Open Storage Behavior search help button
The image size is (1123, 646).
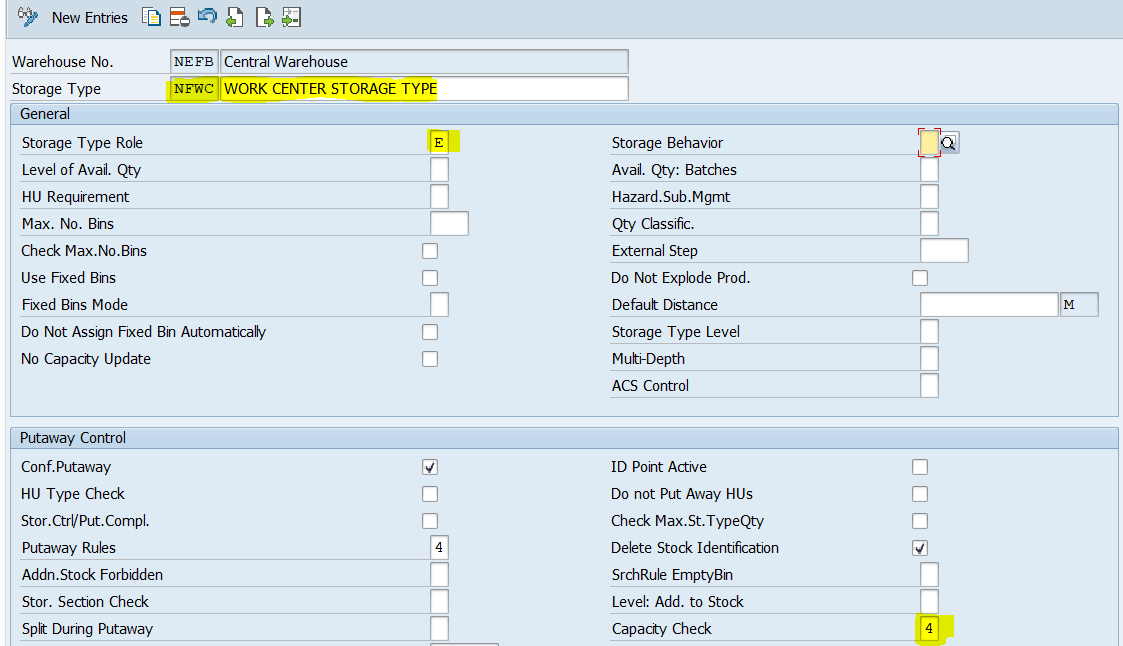coord(949,143)
